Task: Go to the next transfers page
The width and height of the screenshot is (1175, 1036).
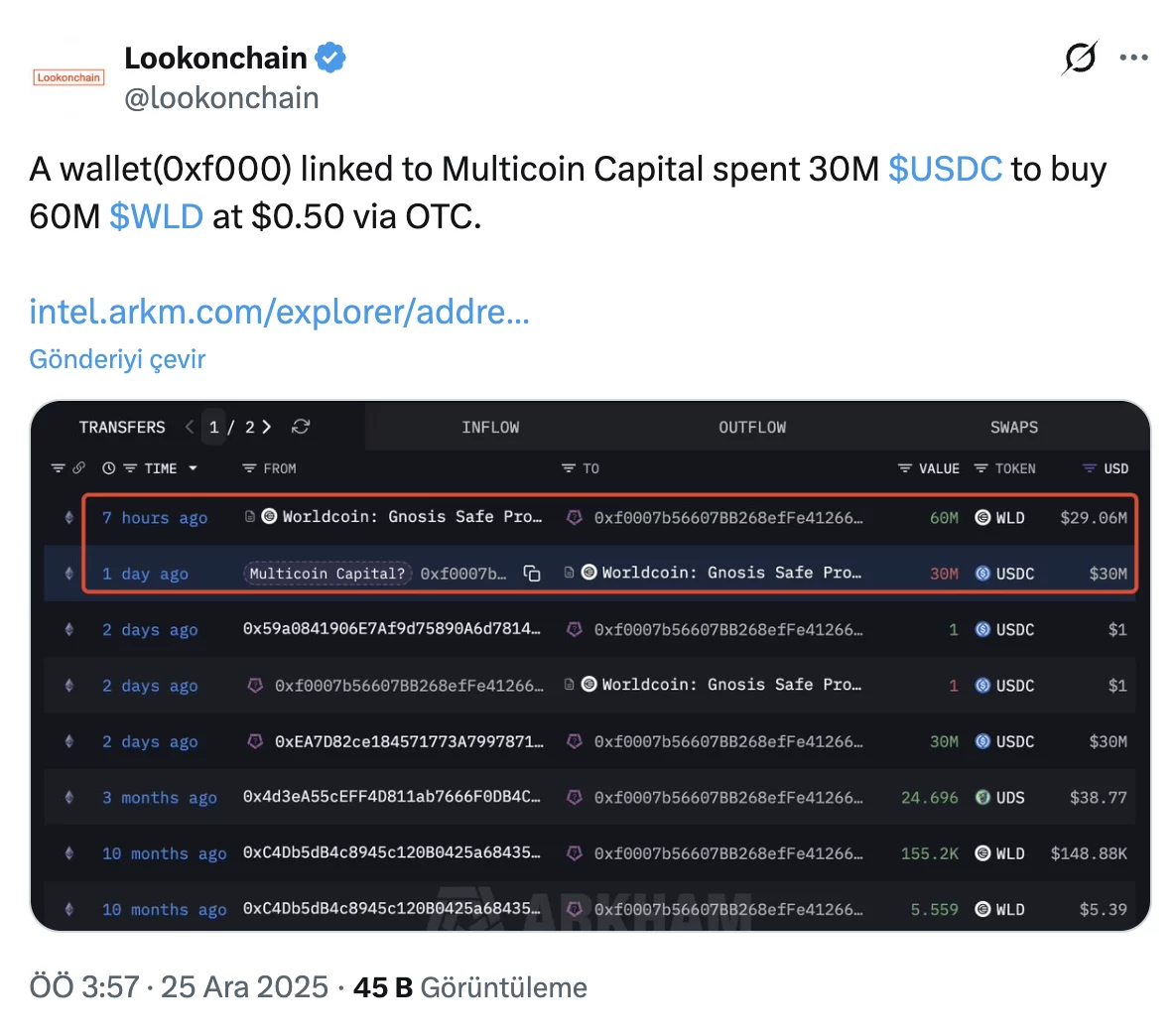Action: (x=267, y=427)
